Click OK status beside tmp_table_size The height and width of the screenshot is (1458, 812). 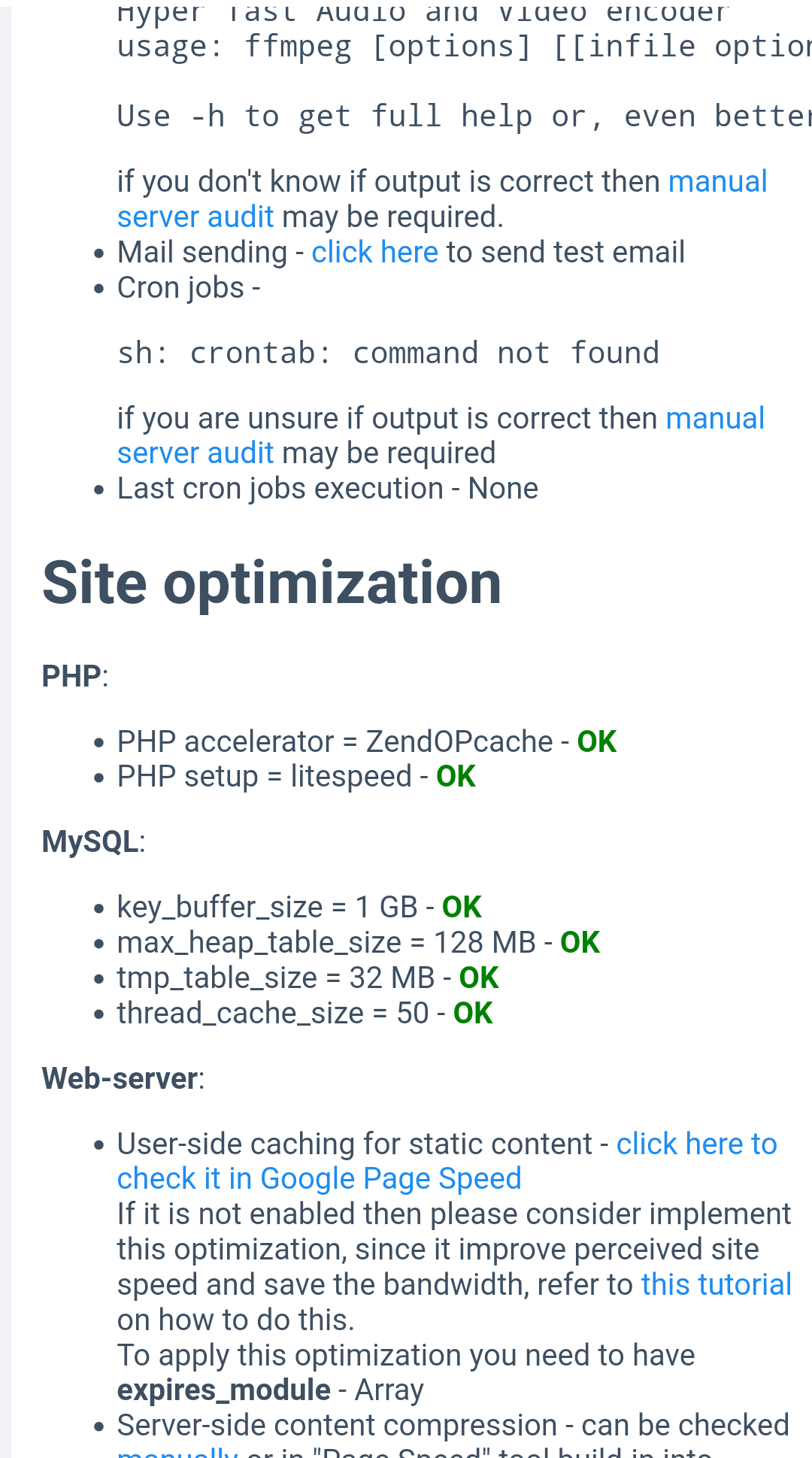pyautogui.click(x=479, y=978)
